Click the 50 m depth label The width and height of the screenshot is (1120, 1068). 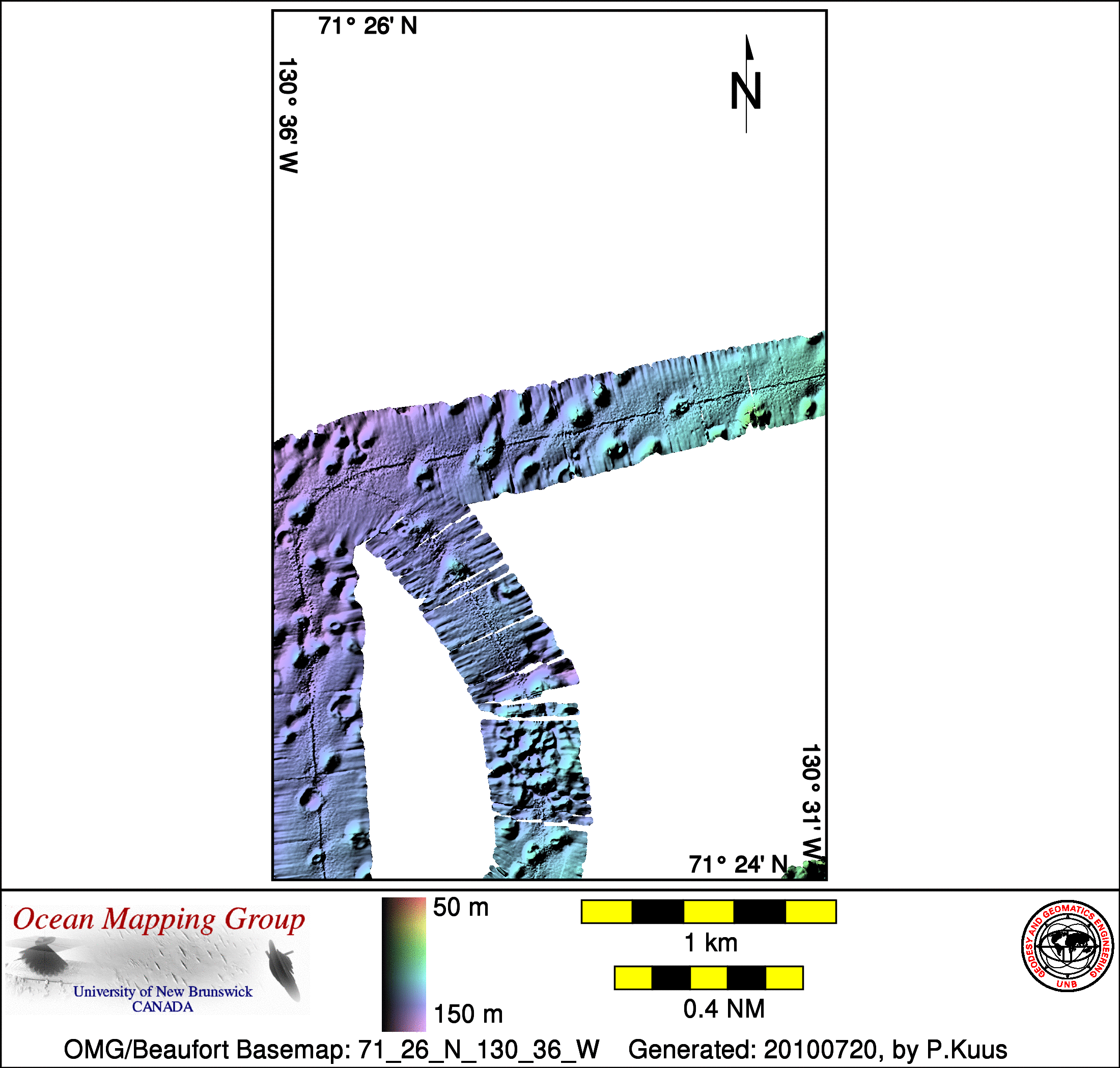click(x=460, y=907)
